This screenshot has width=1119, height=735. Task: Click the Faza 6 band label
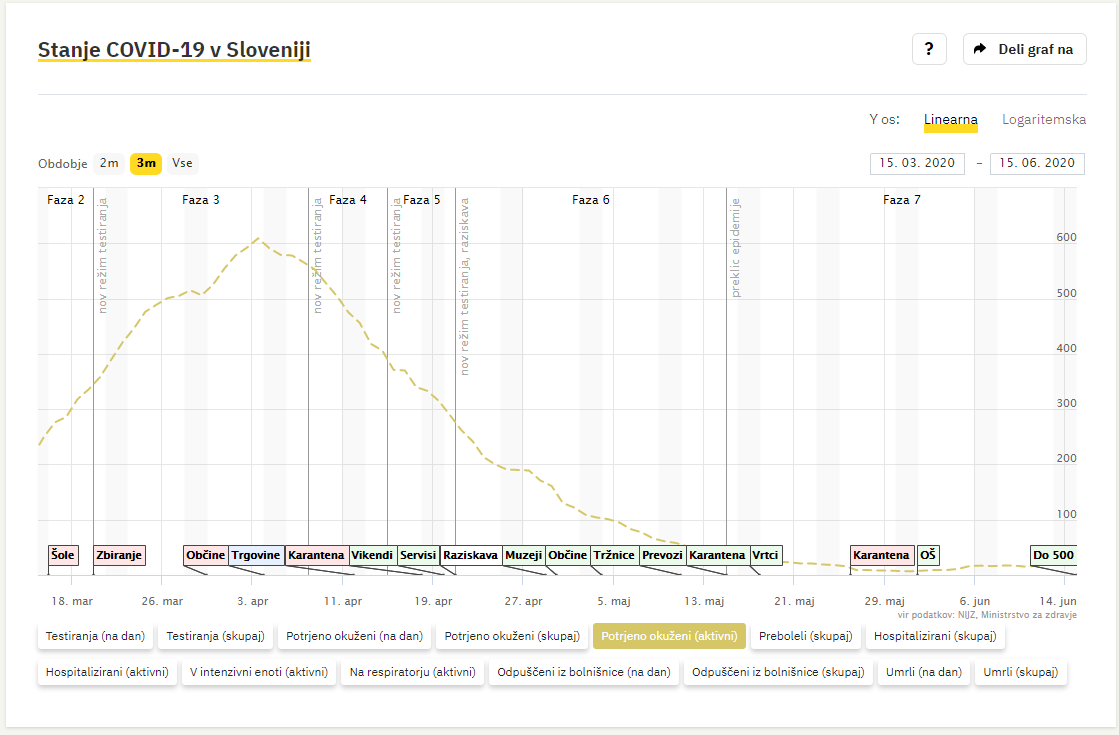(x=591, y=200)
